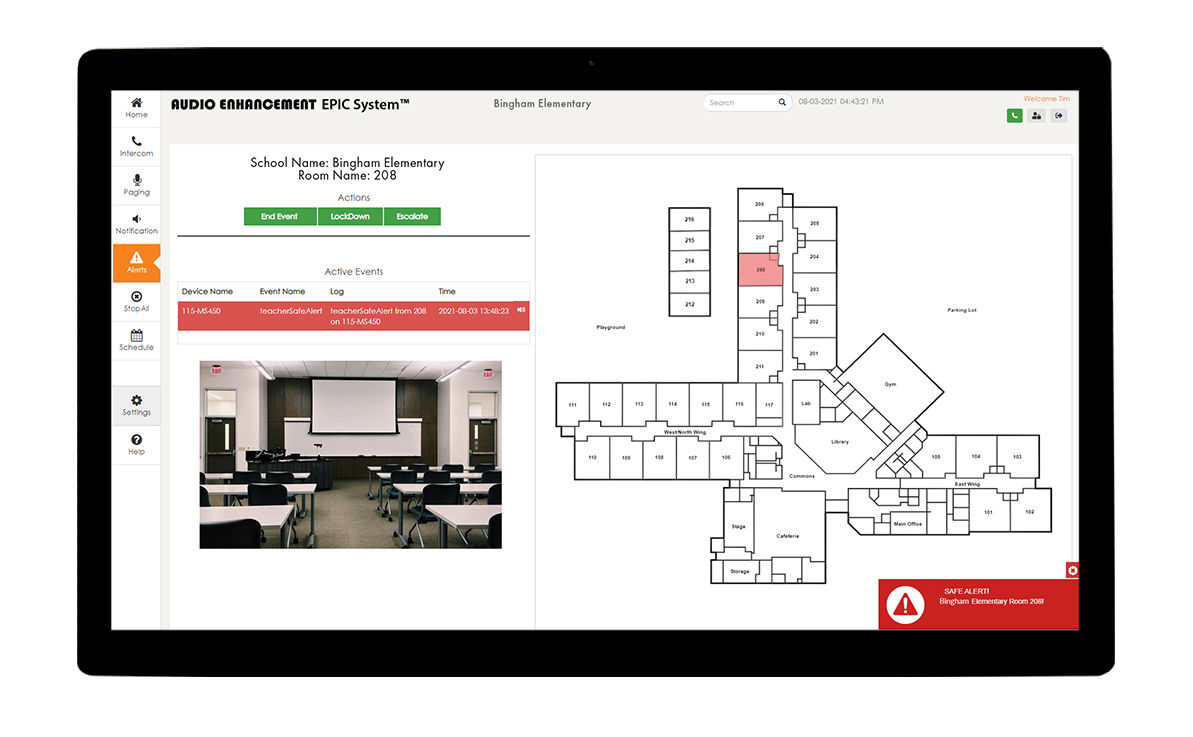
Task: Trigger the LockDown action
Action: [x=350, y=217]
